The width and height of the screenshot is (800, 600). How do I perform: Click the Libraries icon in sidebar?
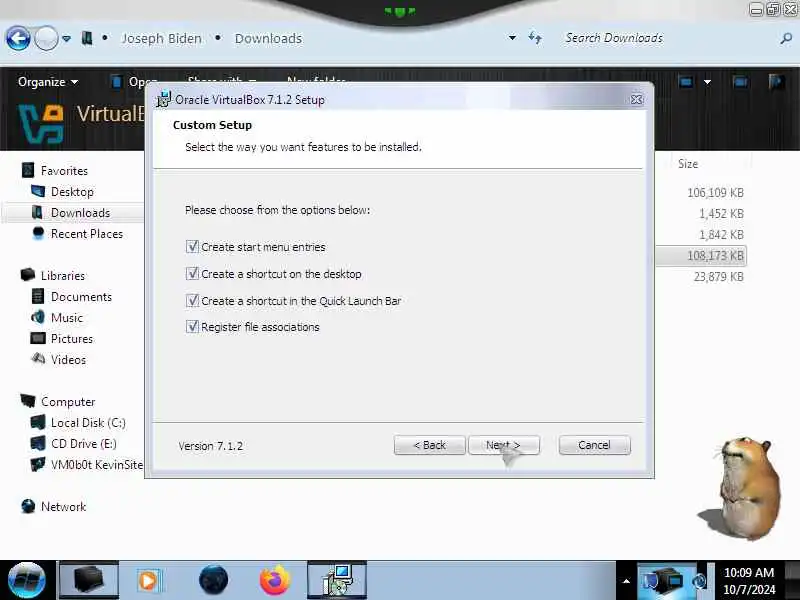[x=28, y=275]
